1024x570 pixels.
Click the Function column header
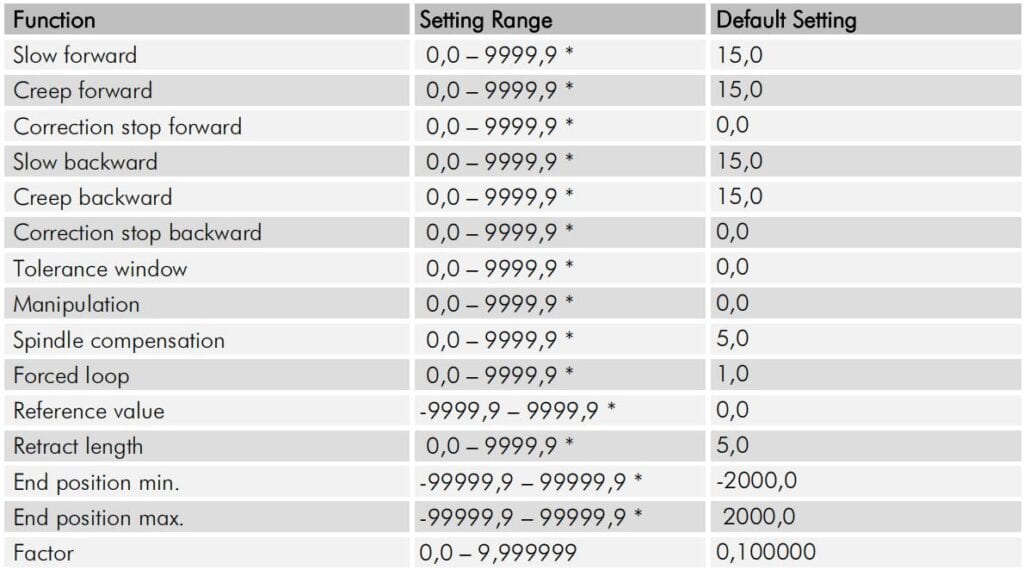tap(54, 20)
